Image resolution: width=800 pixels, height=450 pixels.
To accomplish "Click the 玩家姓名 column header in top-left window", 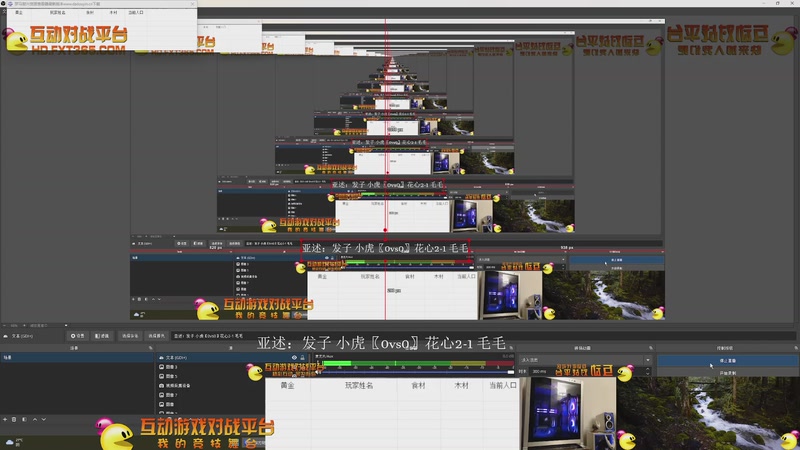I will tap(57, 12).
